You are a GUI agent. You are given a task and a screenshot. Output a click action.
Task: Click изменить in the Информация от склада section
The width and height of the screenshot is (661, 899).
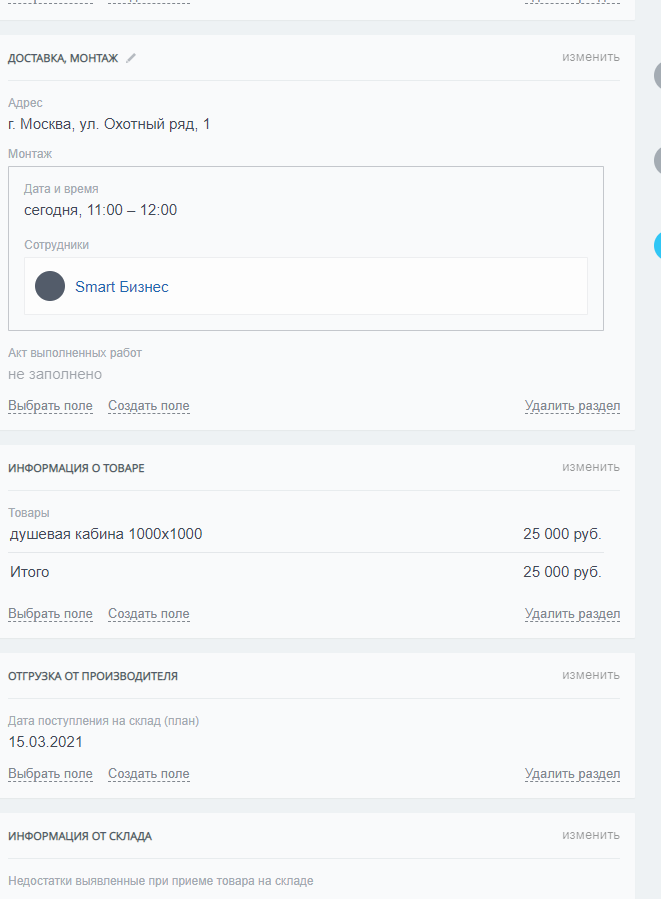(590, 835)
